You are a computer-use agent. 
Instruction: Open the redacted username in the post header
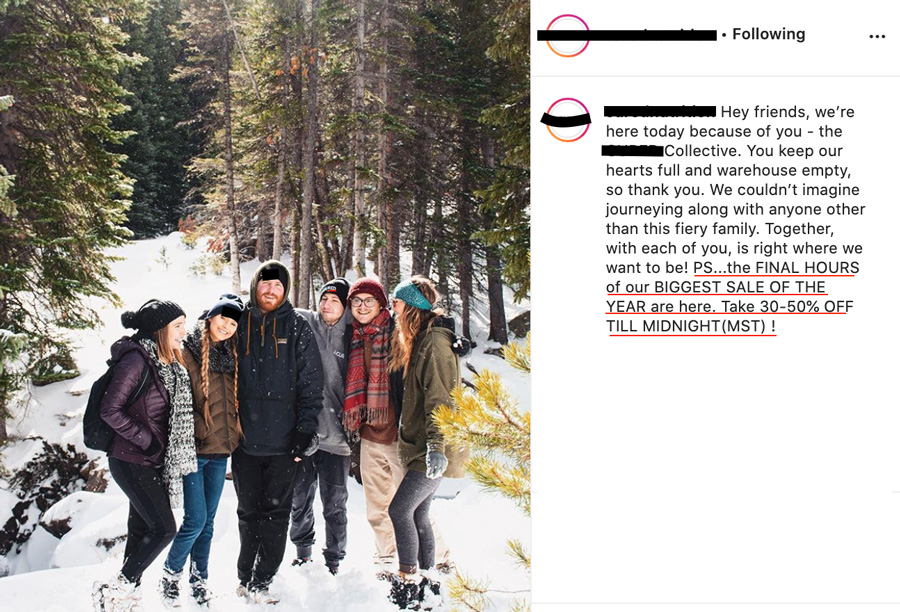626,35
